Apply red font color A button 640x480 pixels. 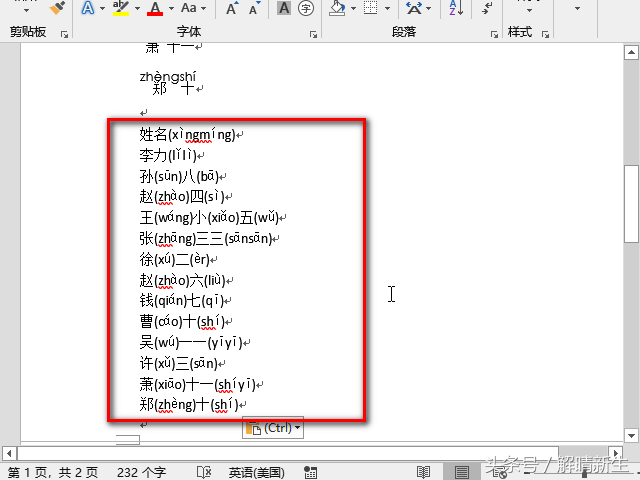point(155,8)
